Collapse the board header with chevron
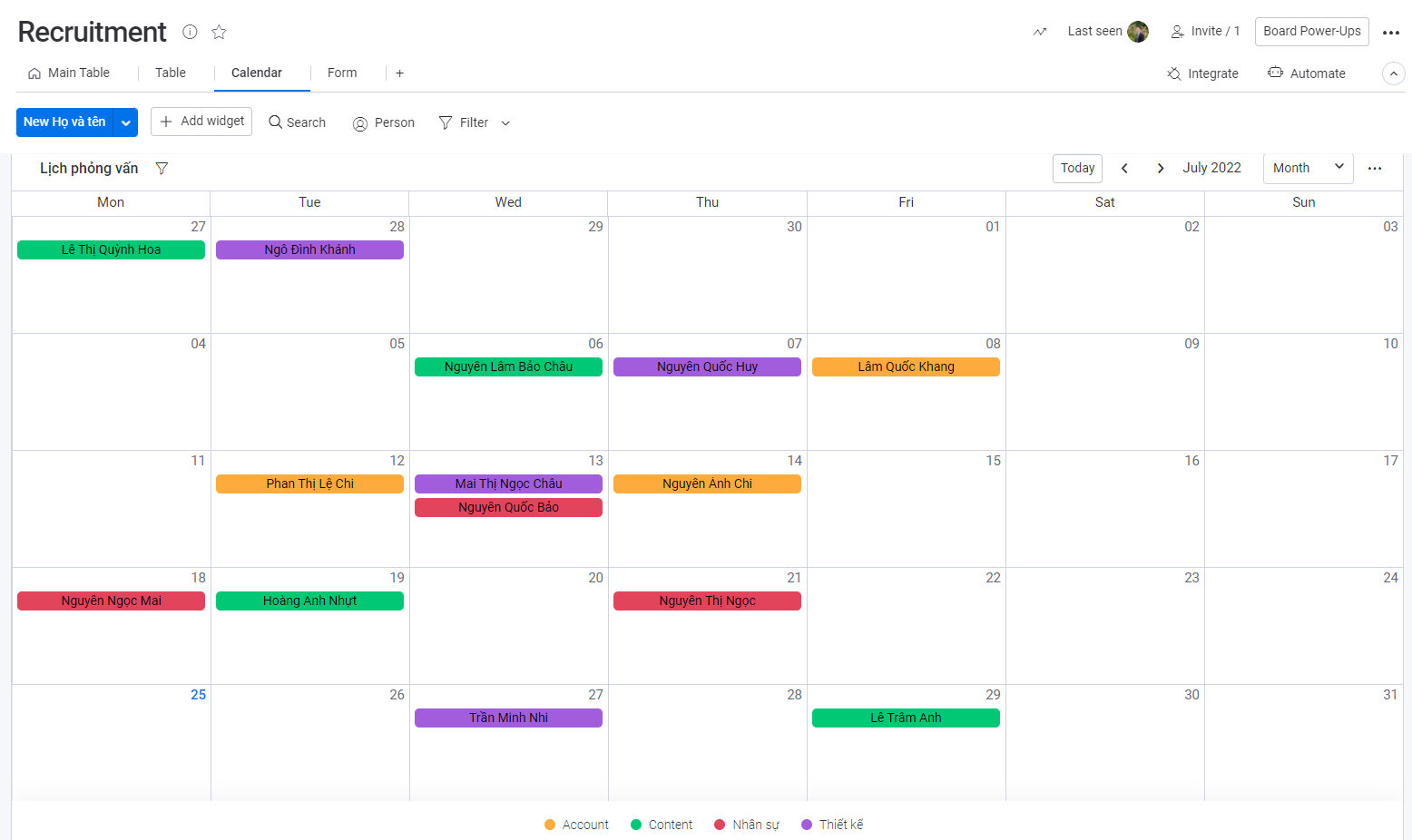The width and height of the screenshot is (1412, 840). 1393,73
